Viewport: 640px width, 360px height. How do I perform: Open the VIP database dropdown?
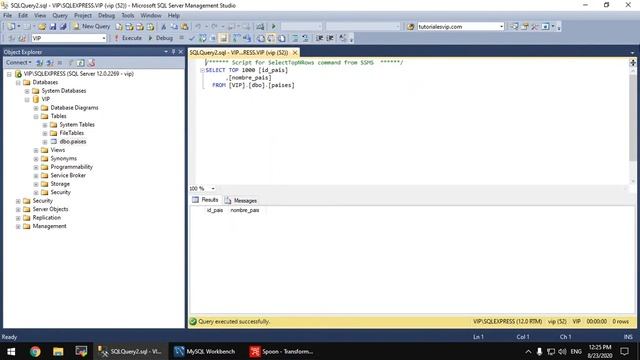point(104,38)
